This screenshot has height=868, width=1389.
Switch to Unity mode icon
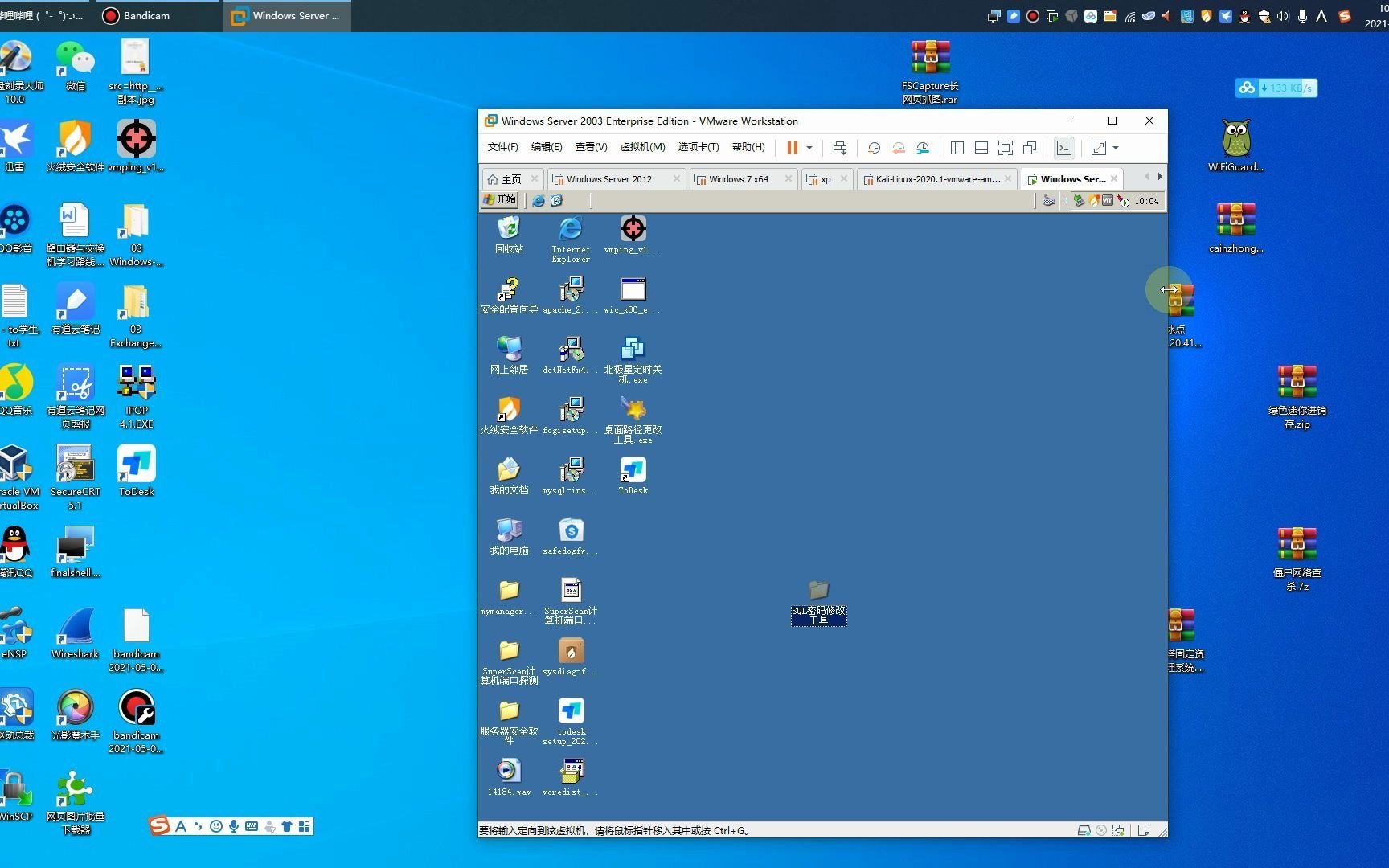click(x=1030, y=148)
